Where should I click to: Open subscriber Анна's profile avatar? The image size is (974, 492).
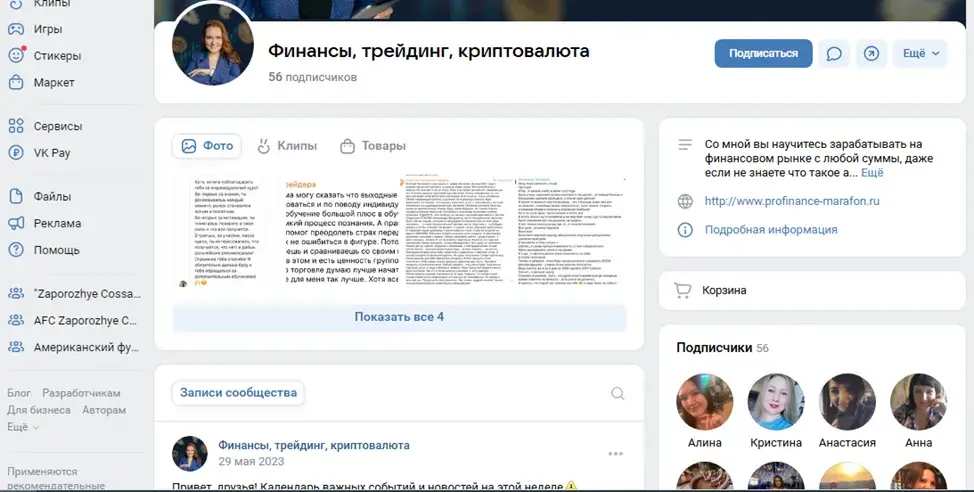coord(919,402)
